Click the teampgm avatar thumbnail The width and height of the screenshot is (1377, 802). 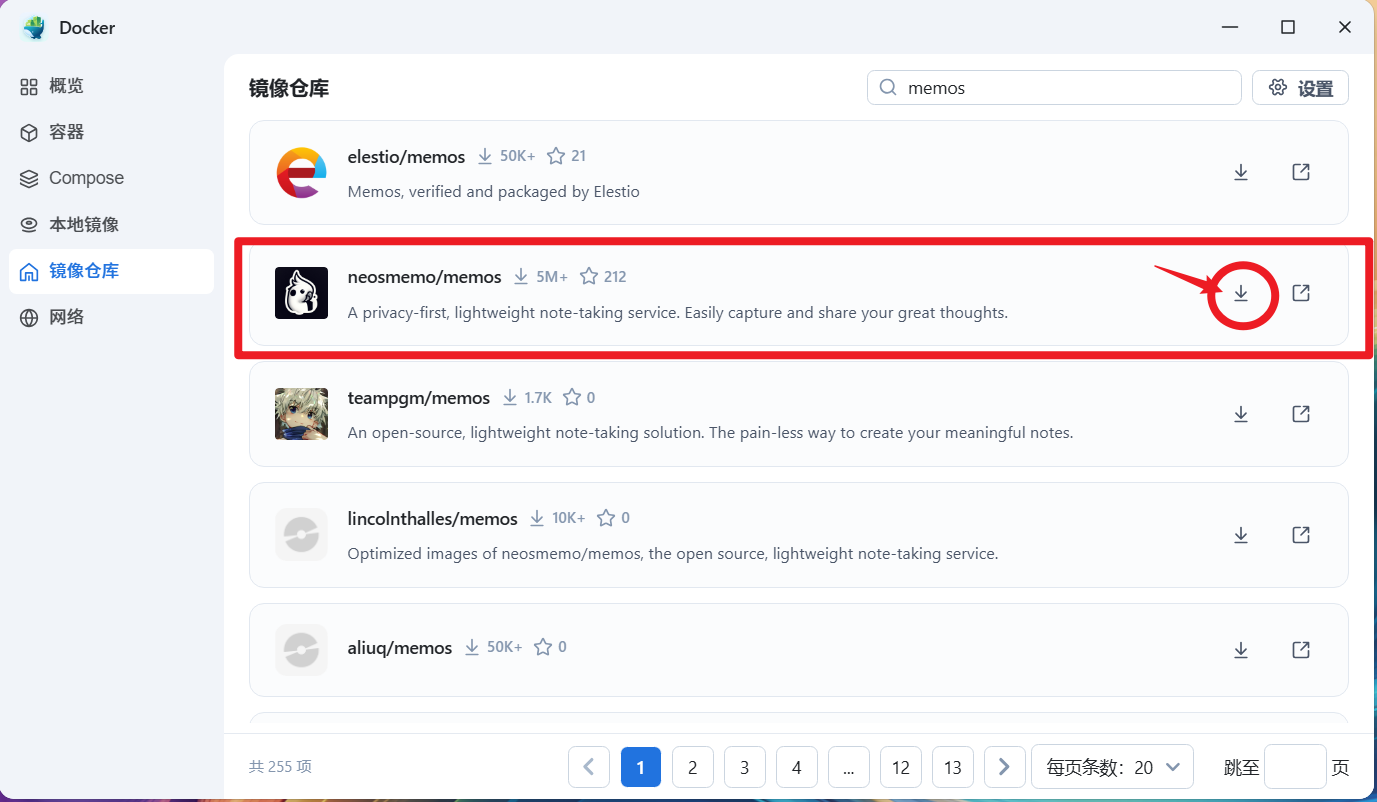pos(301,414)
